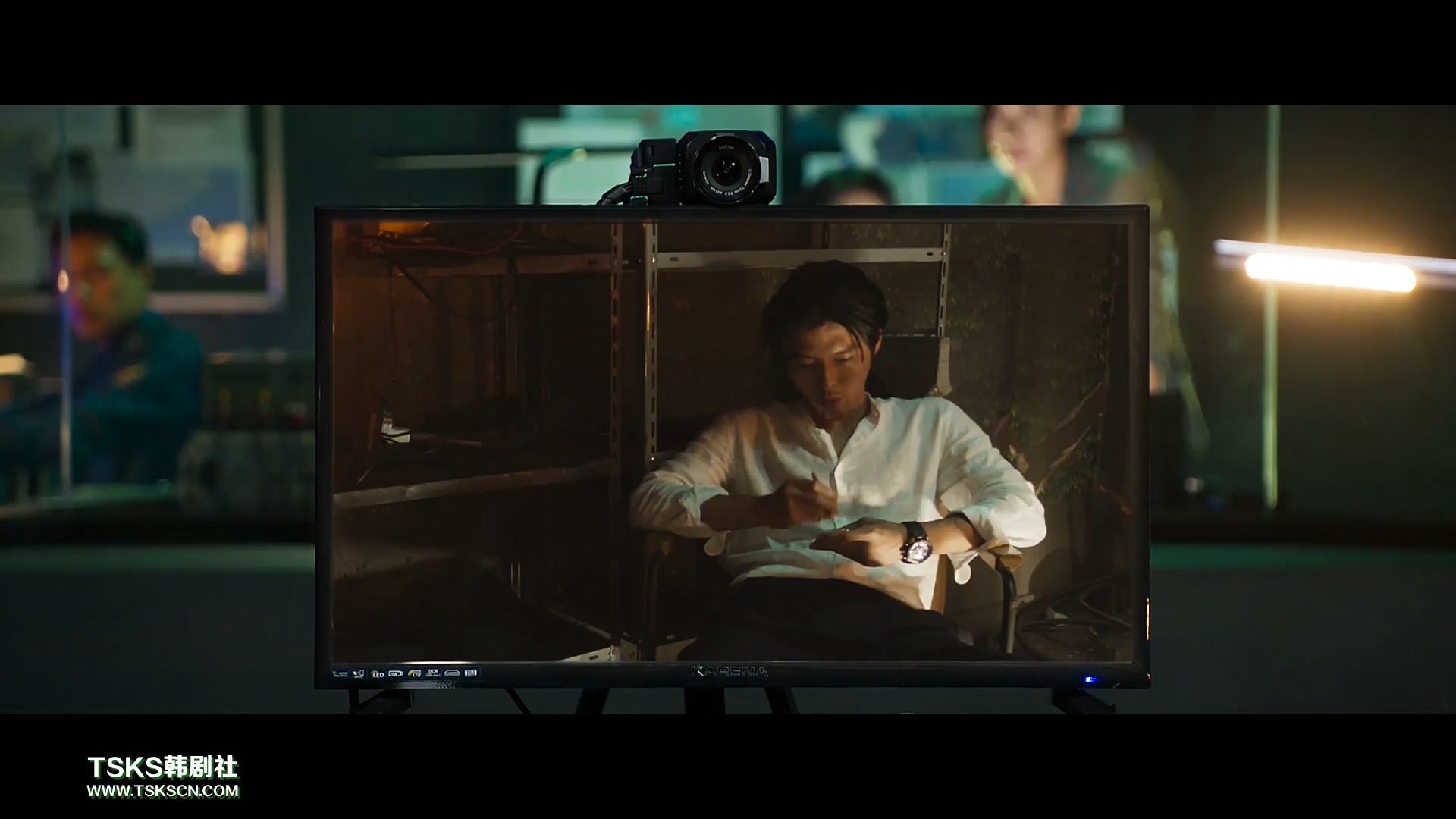This screenshot has width=1456, height=819.
Task: Click the first sticker icon on monitor bezel
Action: [x=340, y=673]
